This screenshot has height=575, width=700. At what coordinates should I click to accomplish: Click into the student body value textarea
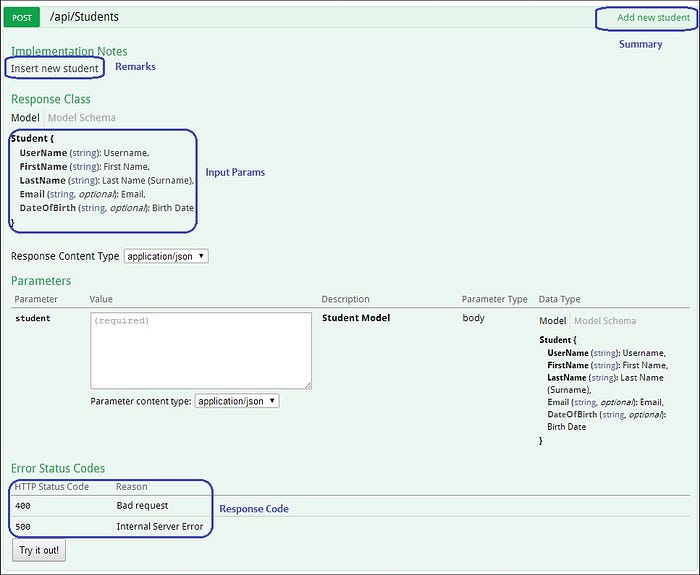click(201, 350)
